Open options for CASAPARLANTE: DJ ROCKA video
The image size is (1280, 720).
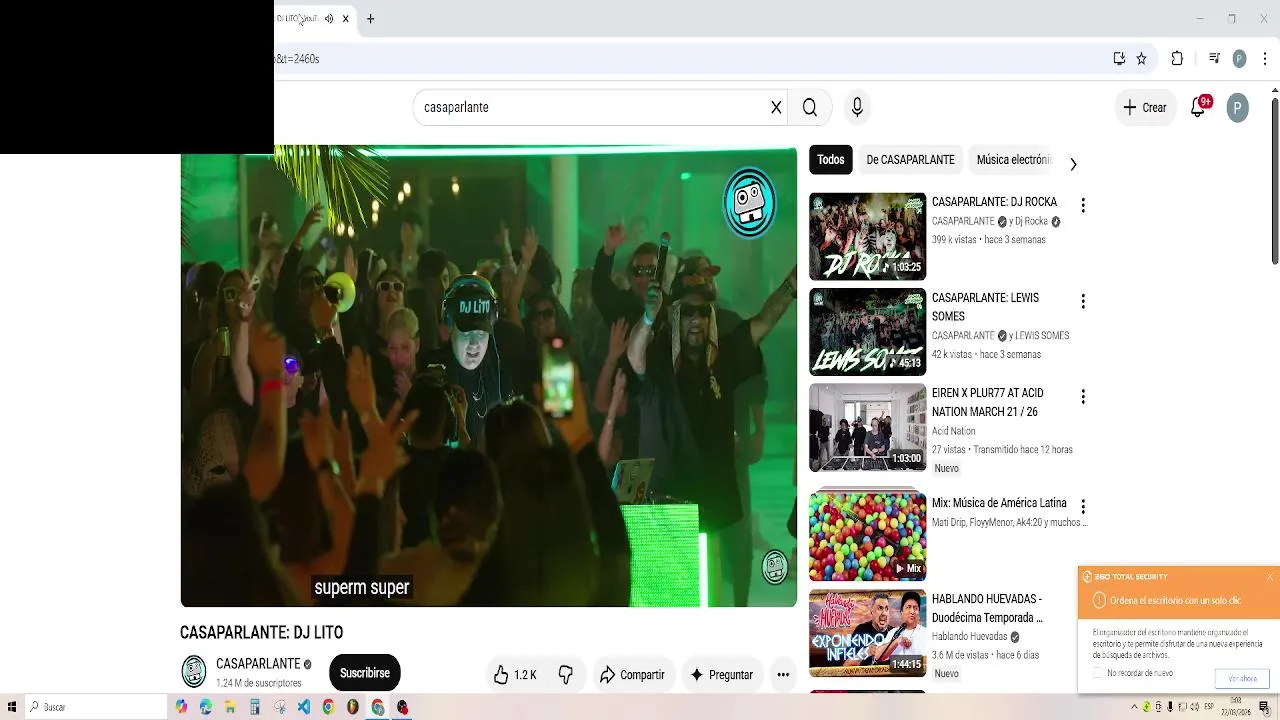[1082, 205]
